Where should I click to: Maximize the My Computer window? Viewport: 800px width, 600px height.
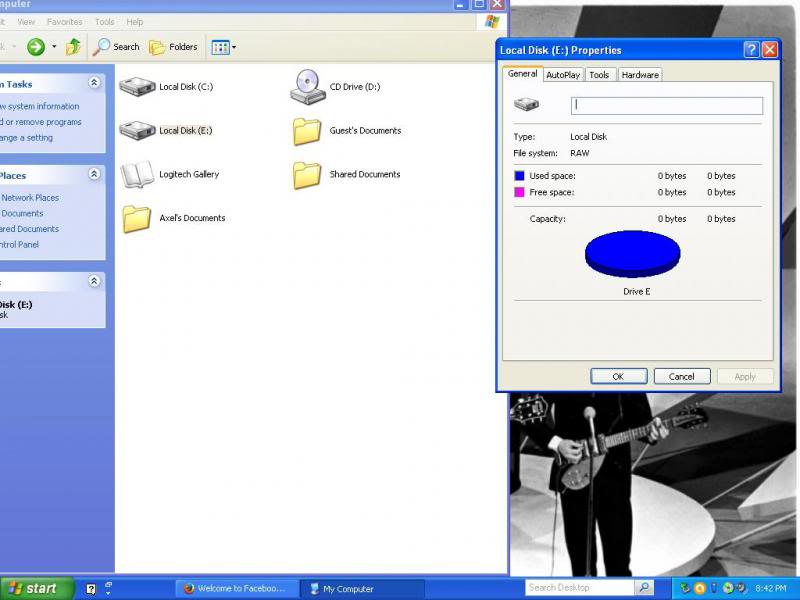coord(479,4)
